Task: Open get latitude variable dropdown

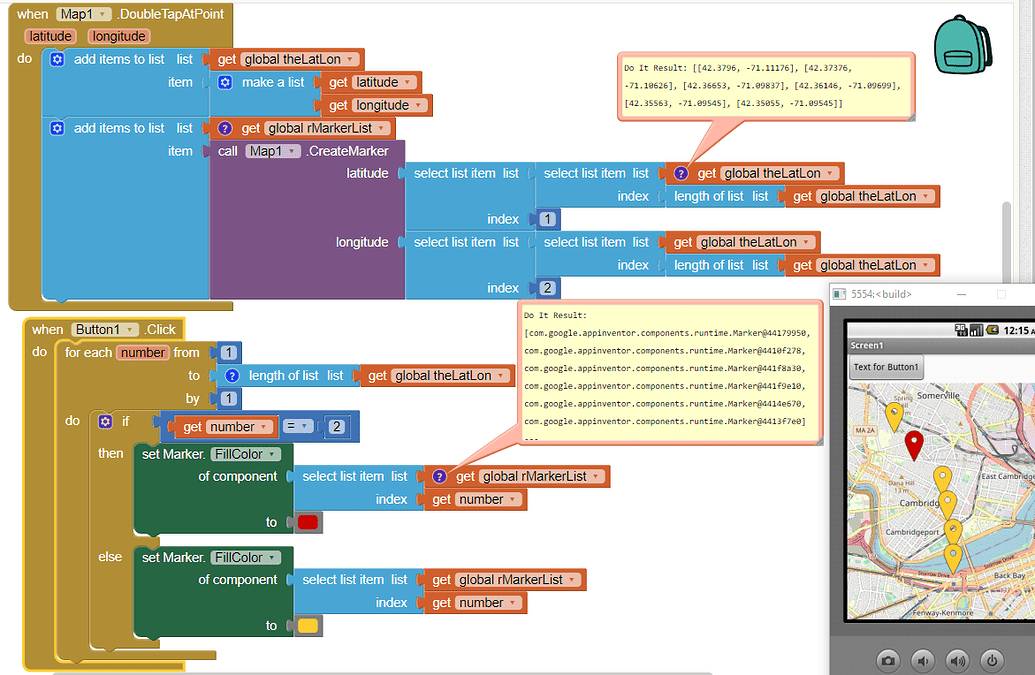Action: pos(383,82)
